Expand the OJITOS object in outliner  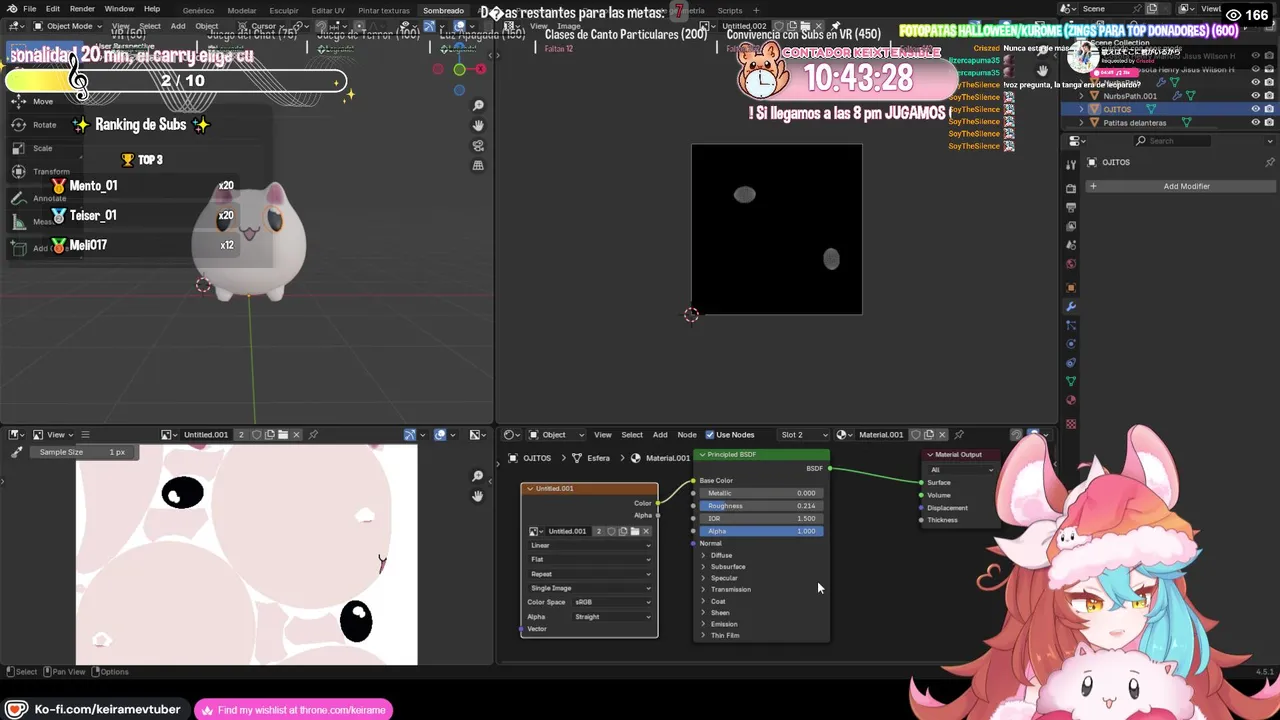[1080, 109]
